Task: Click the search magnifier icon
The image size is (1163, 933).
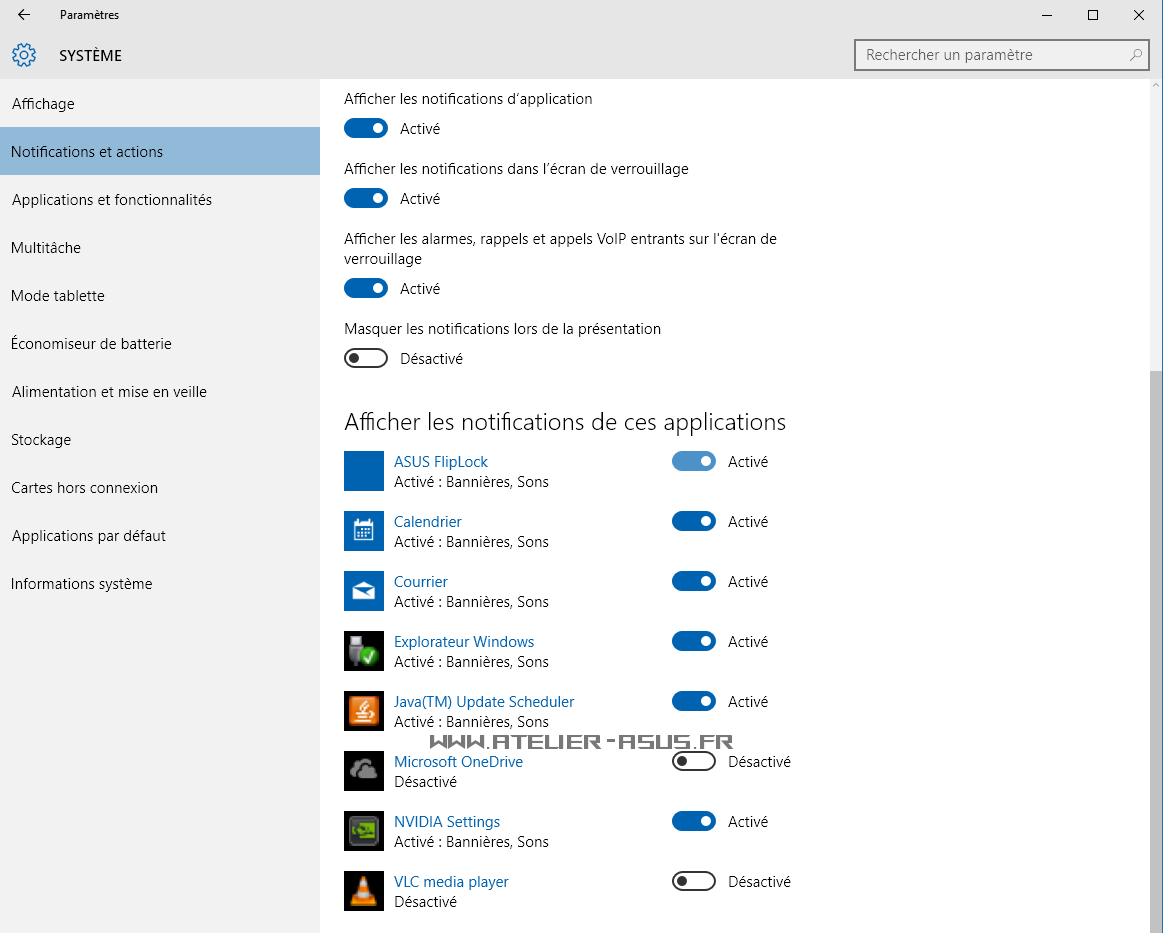Action: pos(1135,55)
